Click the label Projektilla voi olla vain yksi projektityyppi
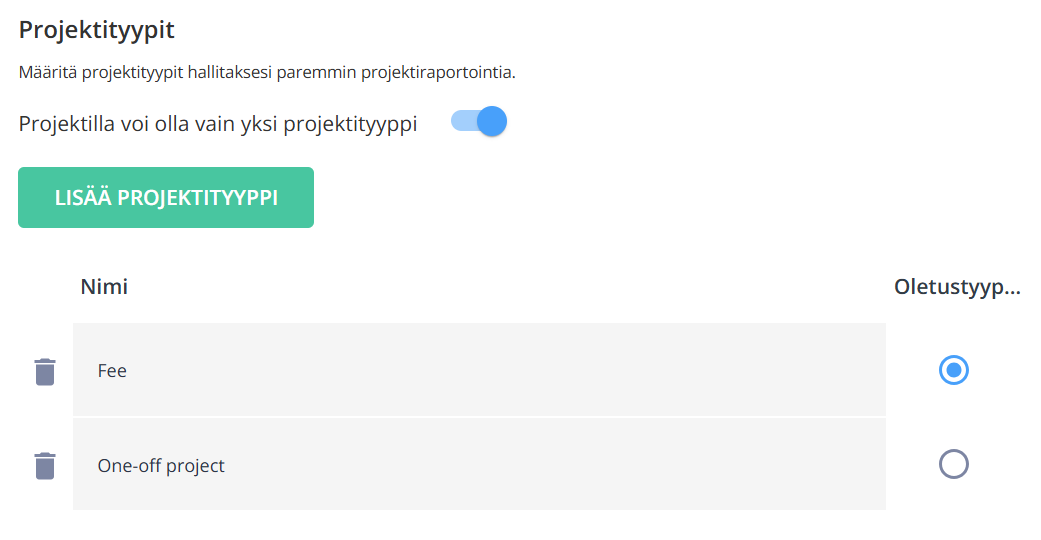The height and width of the screenshot is (540, 1041). pyautogui.click(x=218, y=124)
